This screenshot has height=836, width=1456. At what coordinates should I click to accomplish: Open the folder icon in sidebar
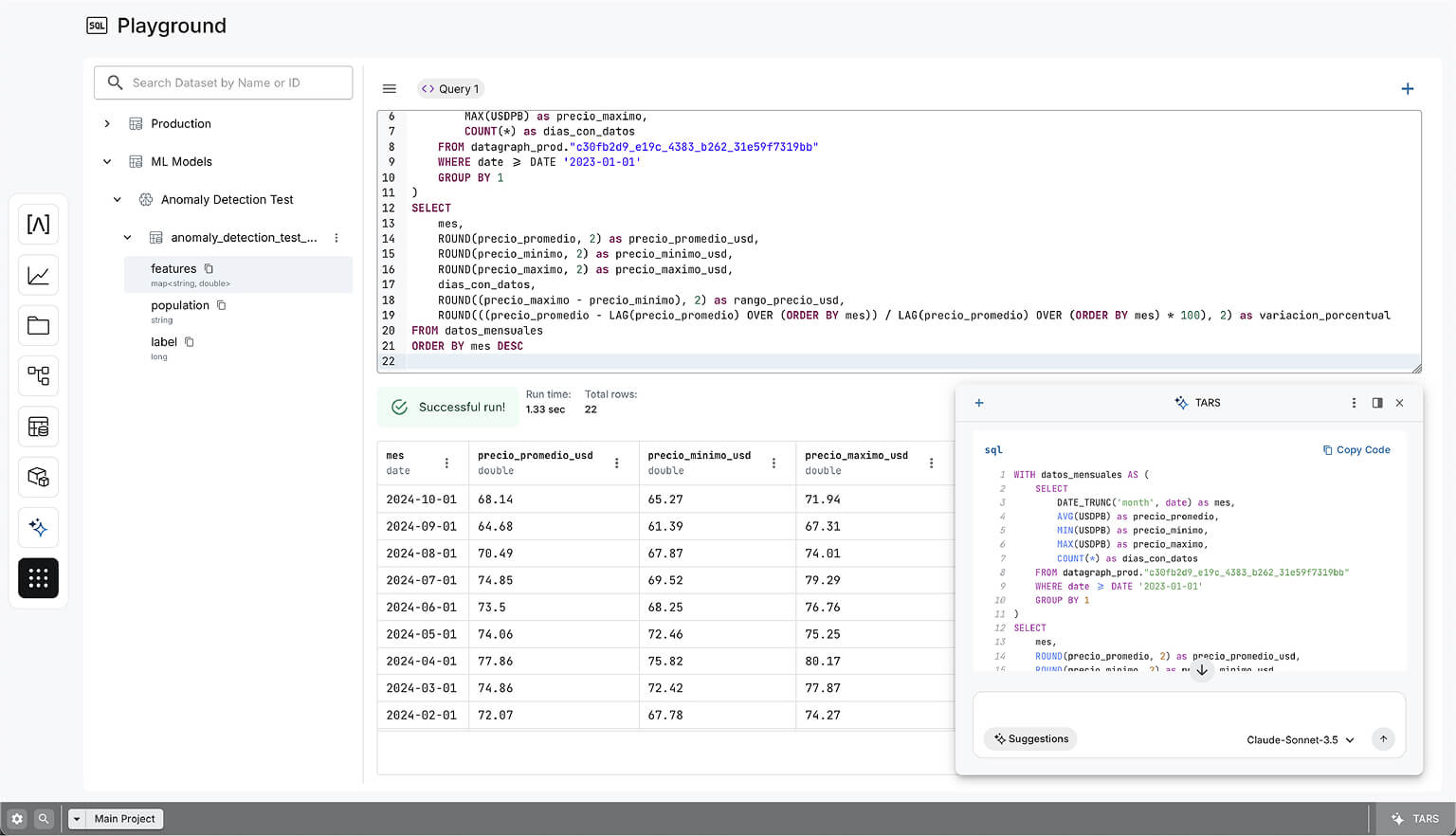pos(38,326)
